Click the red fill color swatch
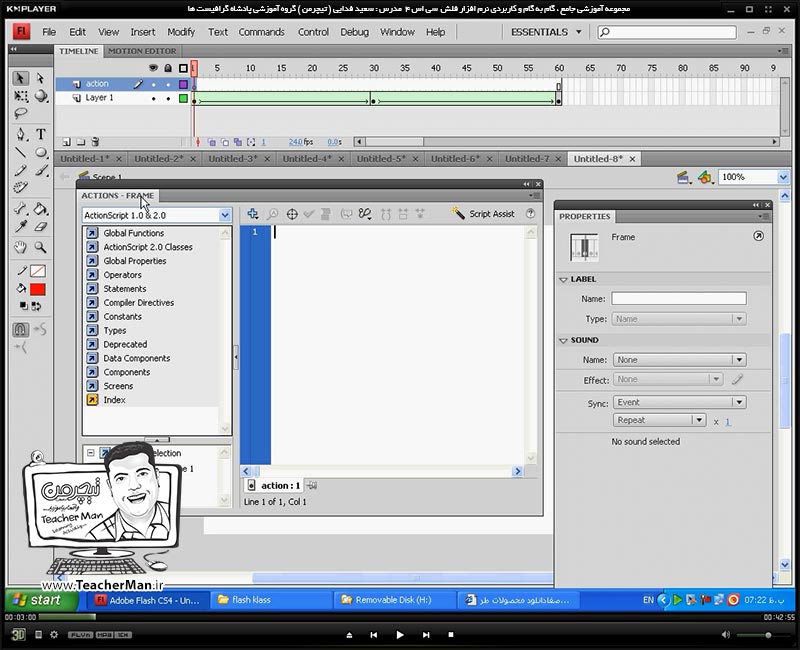 [38, 289]
